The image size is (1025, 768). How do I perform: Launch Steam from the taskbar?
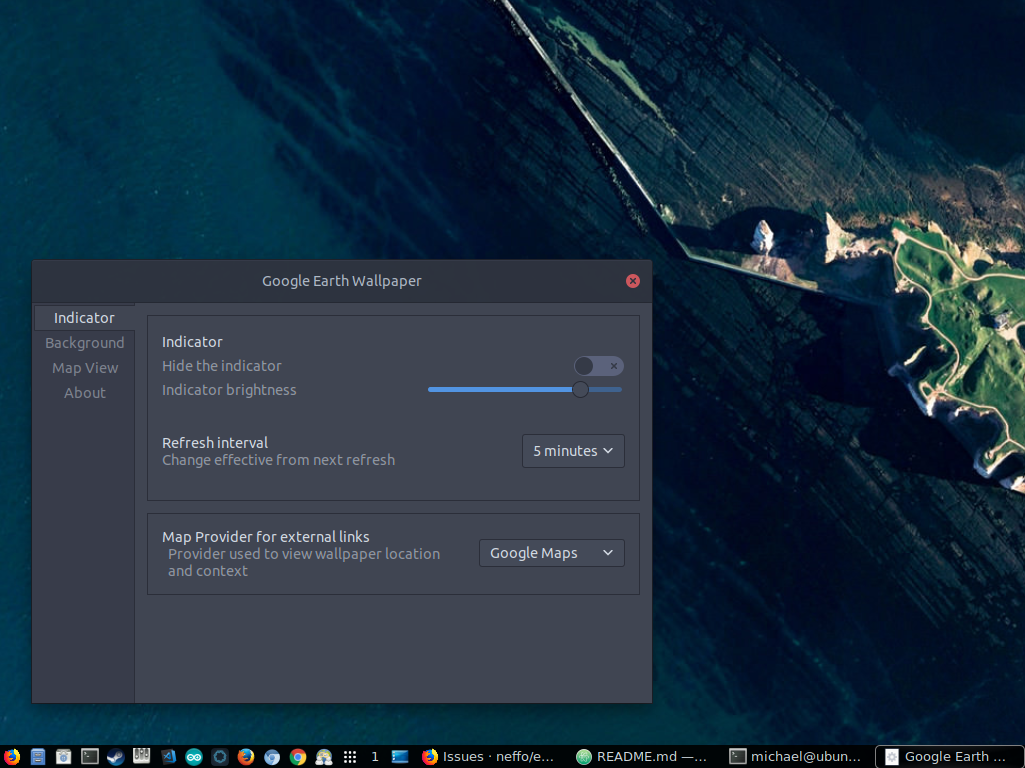click(116, 757)
